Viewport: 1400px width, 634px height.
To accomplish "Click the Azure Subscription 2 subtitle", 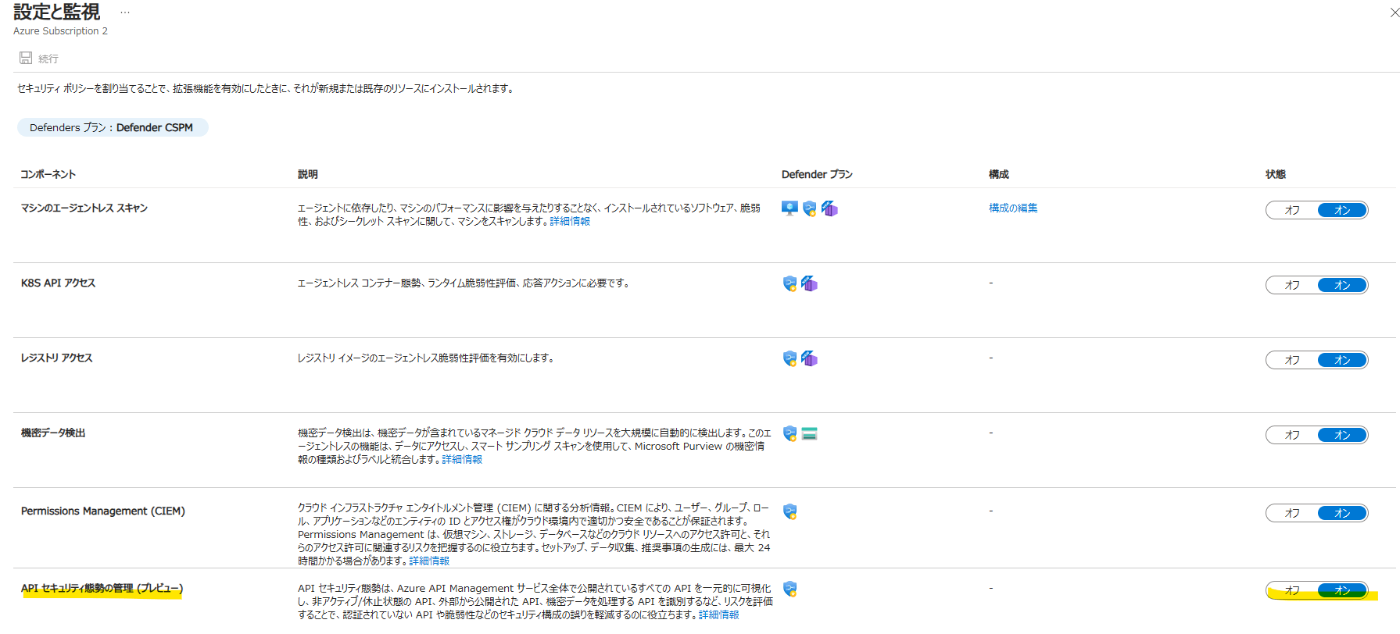I will coord(60,31).
